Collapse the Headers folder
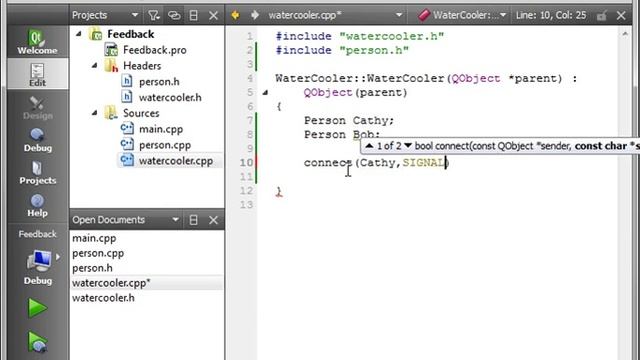This screenshot has width=640, height=360. [94, 66]
